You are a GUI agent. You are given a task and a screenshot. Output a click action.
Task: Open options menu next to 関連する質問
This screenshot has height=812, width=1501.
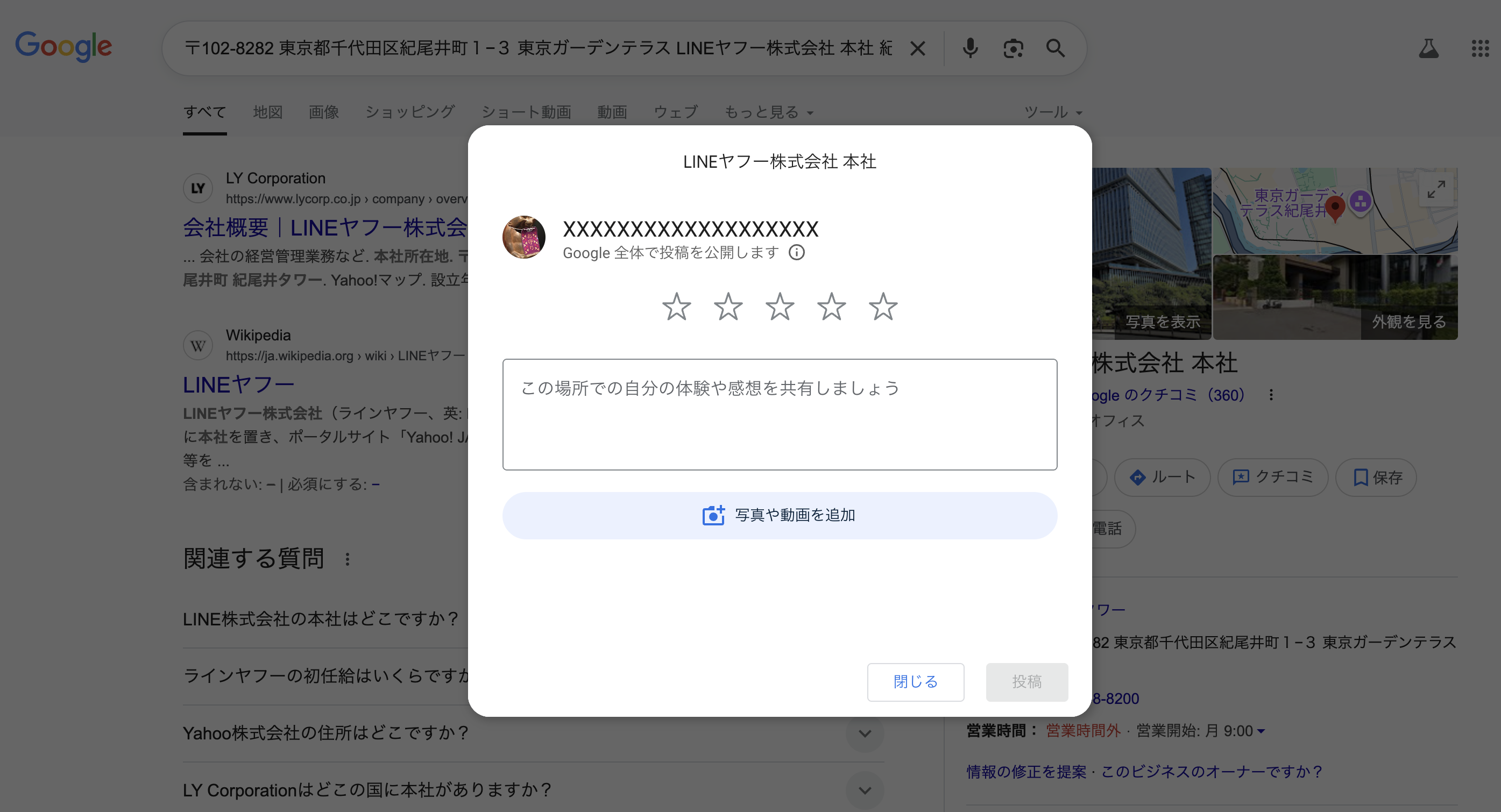click(348, 559)
